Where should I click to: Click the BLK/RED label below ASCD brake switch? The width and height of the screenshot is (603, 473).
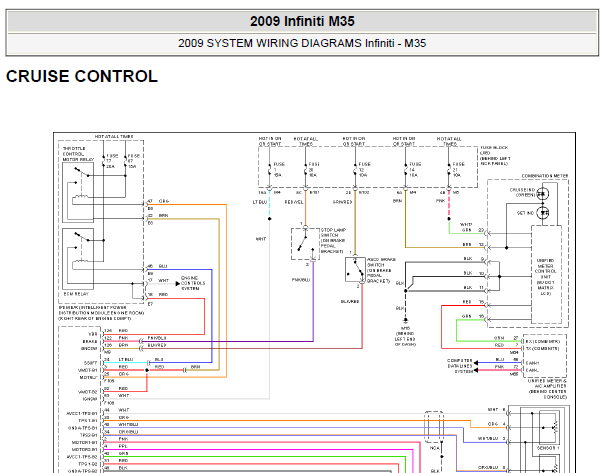(x=350, y=301)
